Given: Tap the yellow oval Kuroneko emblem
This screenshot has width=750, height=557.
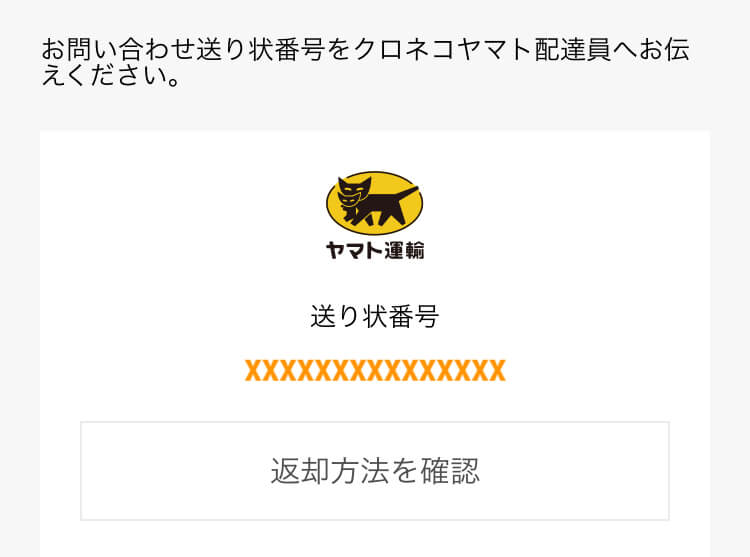Looking at the screenshot, I should [x=375, y=203].
